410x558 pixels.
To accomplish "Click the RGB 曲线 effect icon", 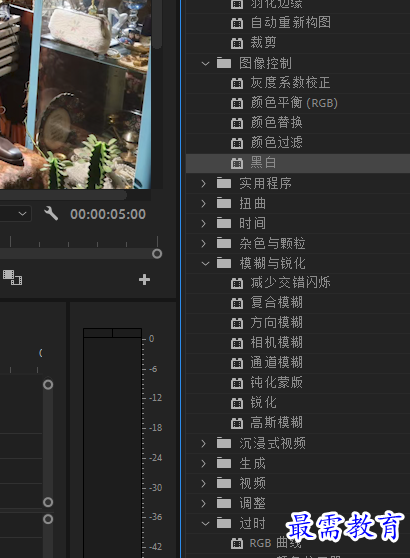I will coord(237,544).
